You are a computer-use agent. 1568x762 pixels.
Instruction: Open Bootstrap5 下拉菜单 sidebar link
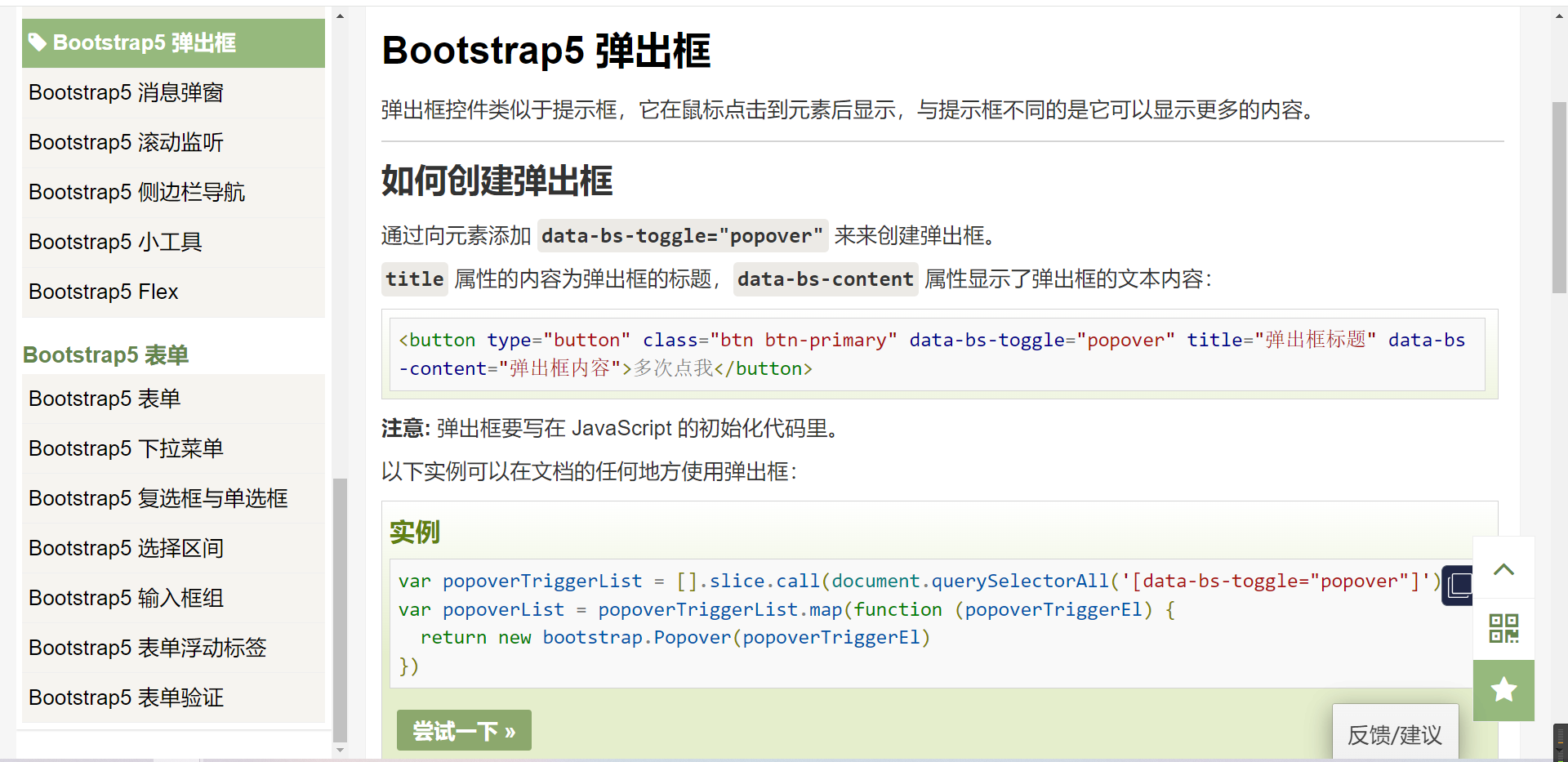click(126, 449)
